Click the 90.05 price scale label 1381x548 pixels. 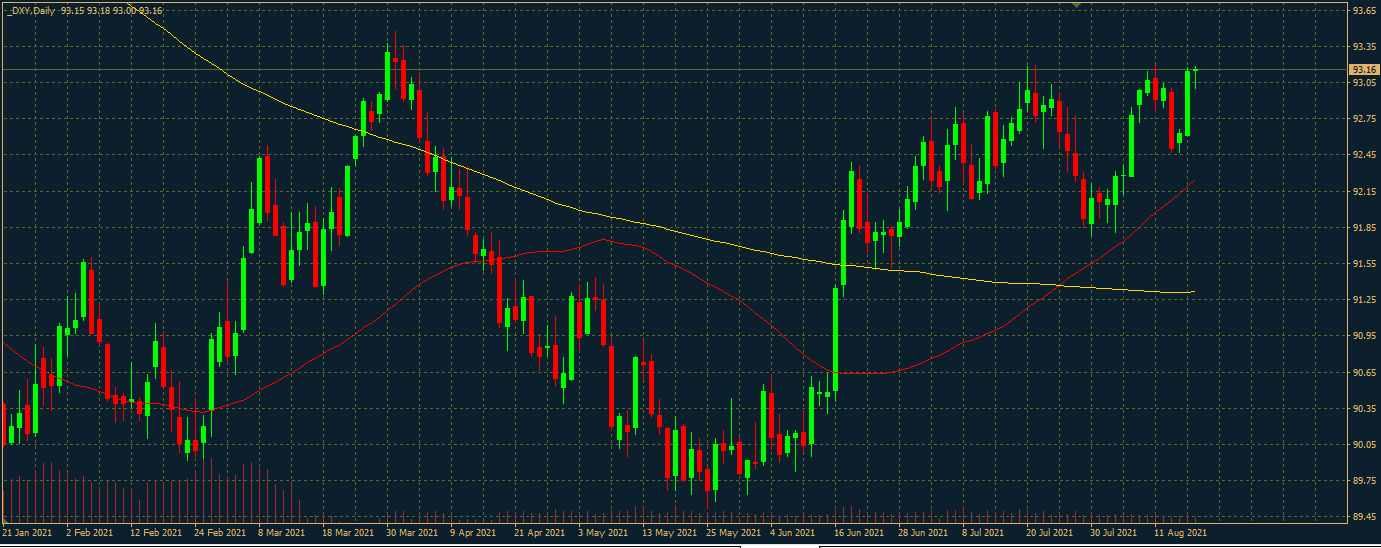coord(1362,445)
